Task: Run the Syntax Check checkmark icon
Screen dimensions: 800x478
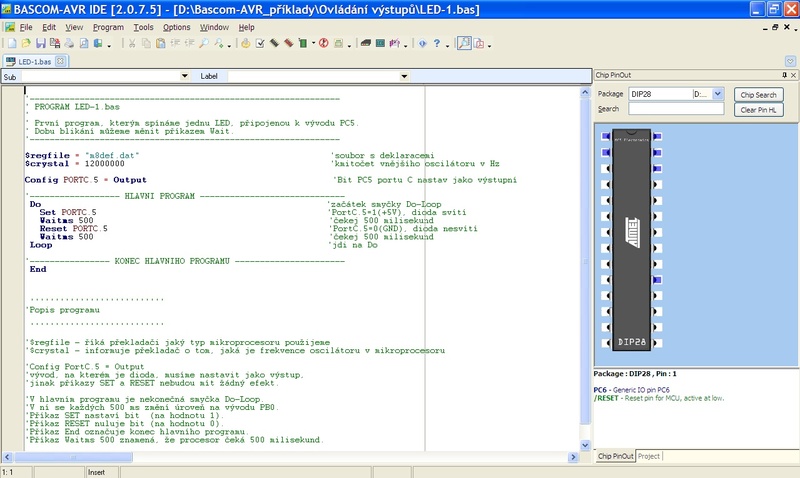Action: 260,43
